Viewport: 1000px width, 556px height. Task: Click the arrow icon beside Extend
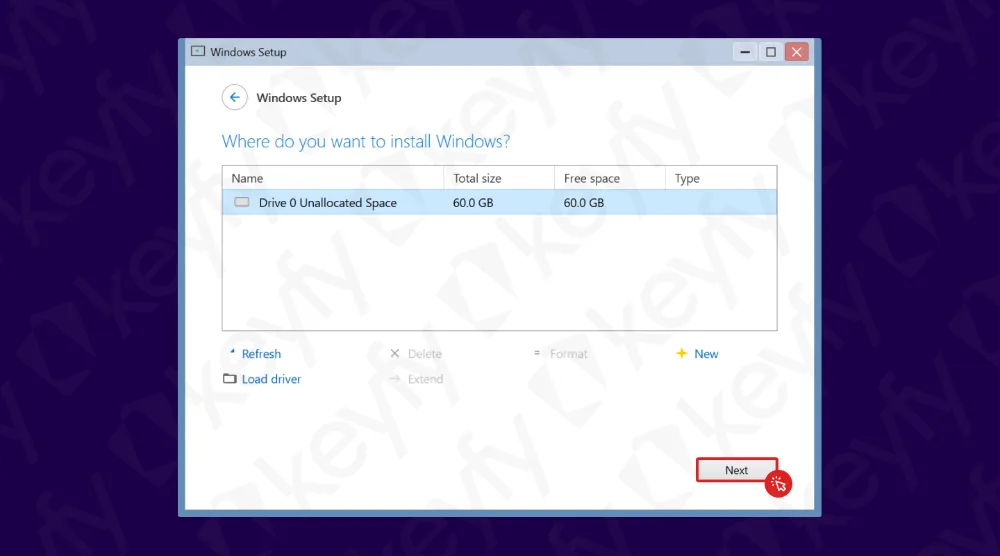point(395,379)
